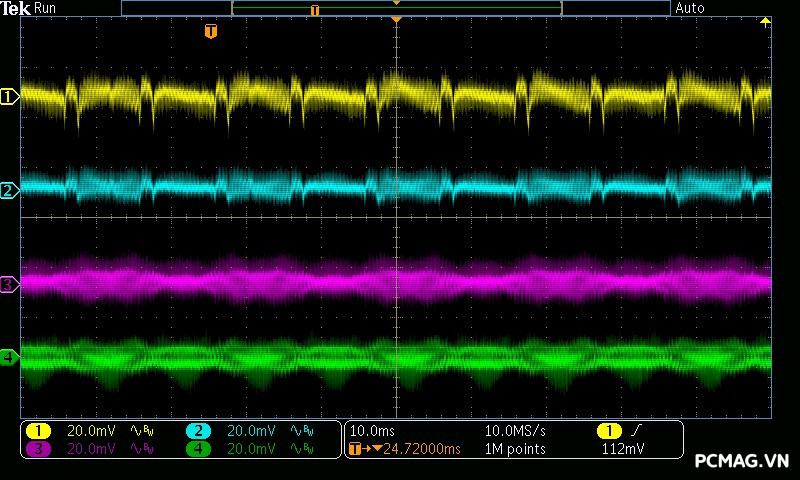
Task: Click the magenta channel 3 badge in readout
Action: tap(38, 449)
